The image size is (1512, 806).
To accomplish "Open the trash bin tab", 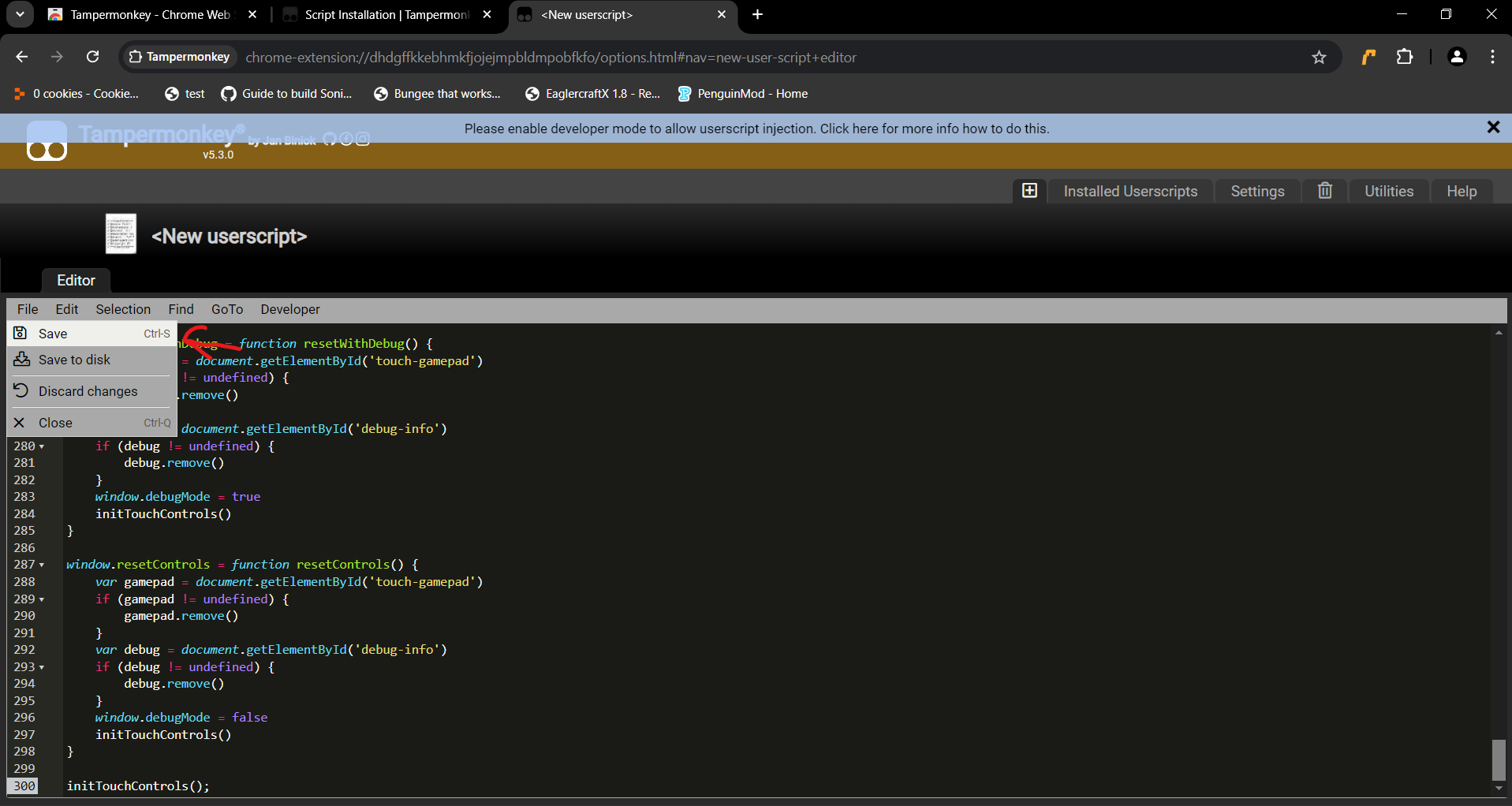I will point(1325,191).
